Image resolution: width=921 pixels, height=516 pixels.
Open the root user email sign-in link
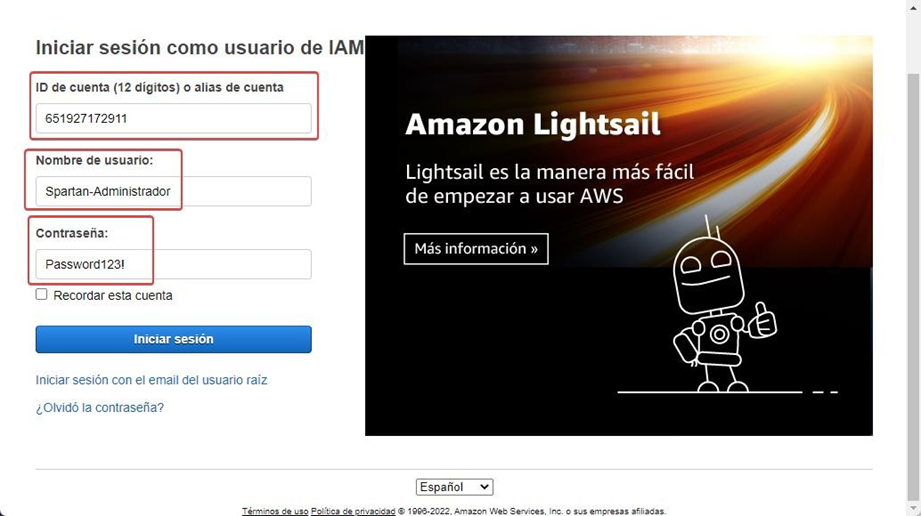pyautogui.click(x=151, y=380)
